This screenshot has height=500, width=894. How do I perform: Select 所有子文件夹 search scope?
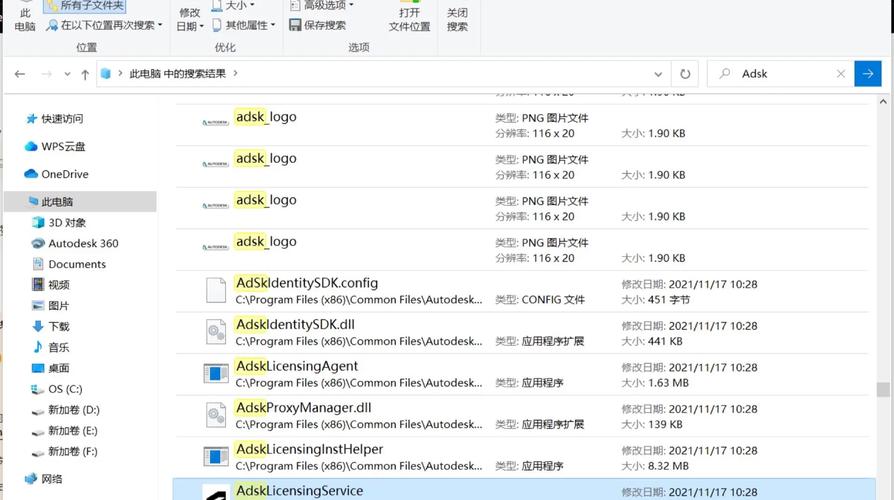click(x=85, y=6)
